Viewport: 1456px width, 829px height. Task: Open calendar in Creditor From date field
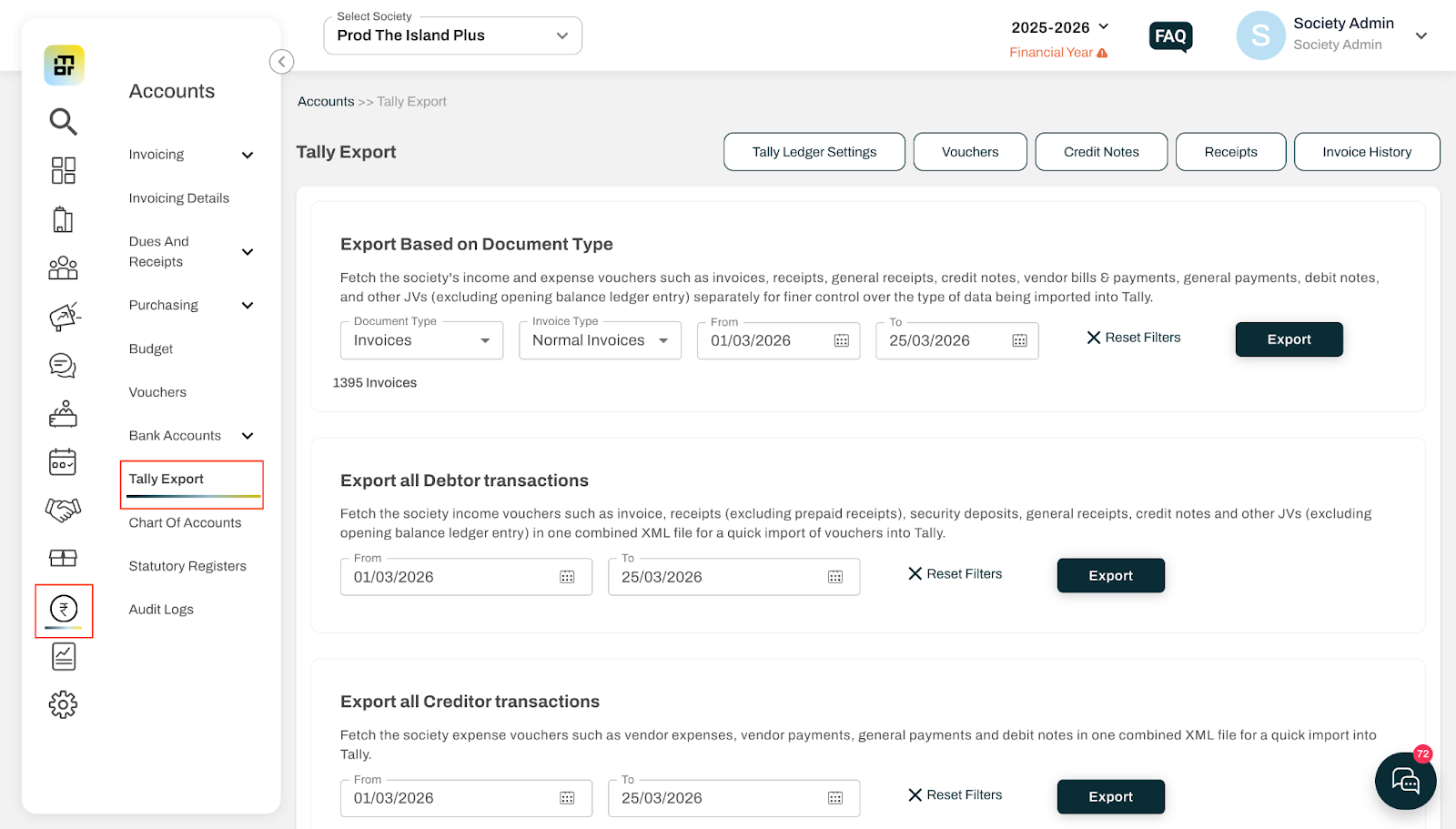click(567, 798)
